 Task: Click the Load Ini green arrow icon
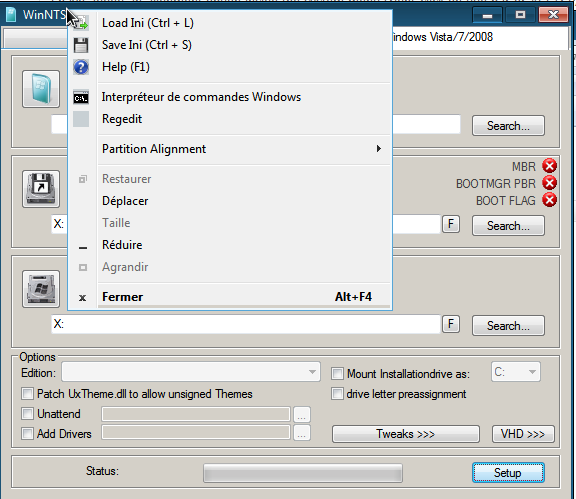[81, 23]
